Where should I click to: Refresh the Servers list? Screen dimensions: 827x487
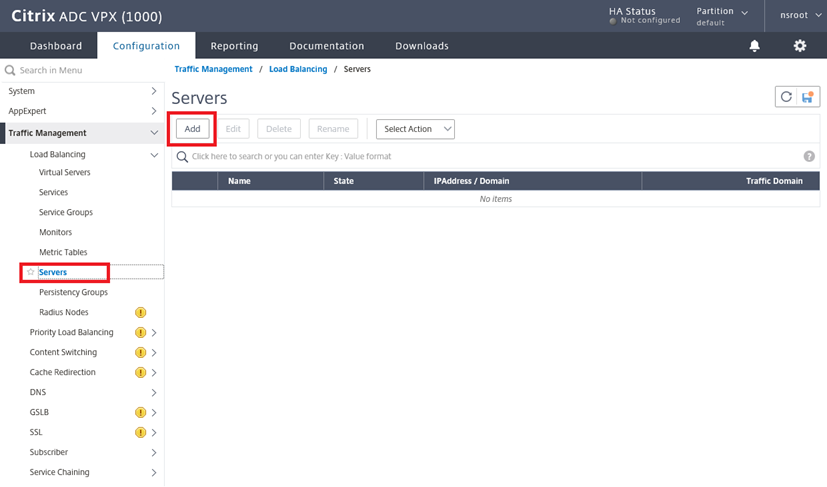coord(786,97)
